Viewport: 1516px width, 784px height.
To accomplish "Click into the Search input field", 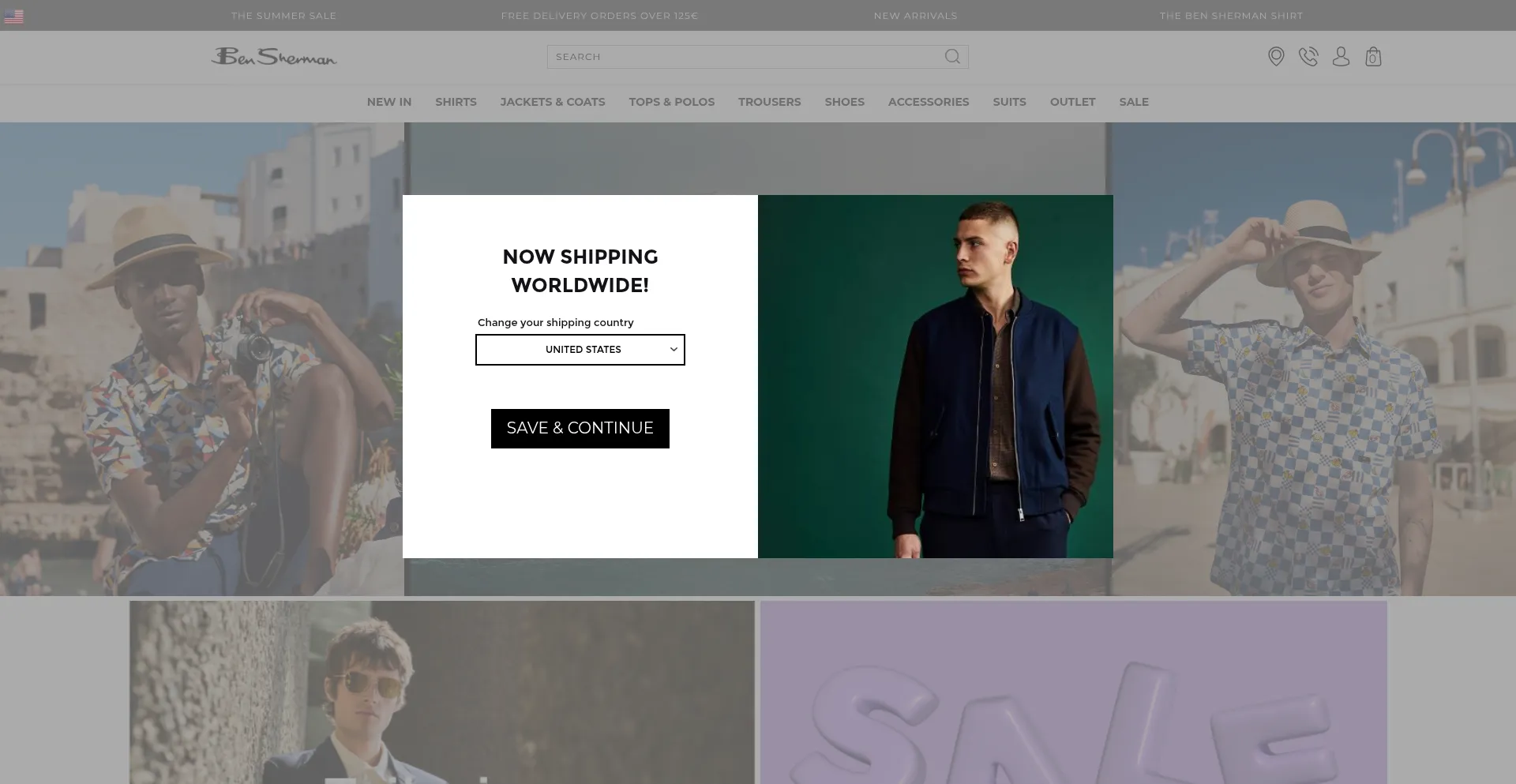I will coord(742,57).
